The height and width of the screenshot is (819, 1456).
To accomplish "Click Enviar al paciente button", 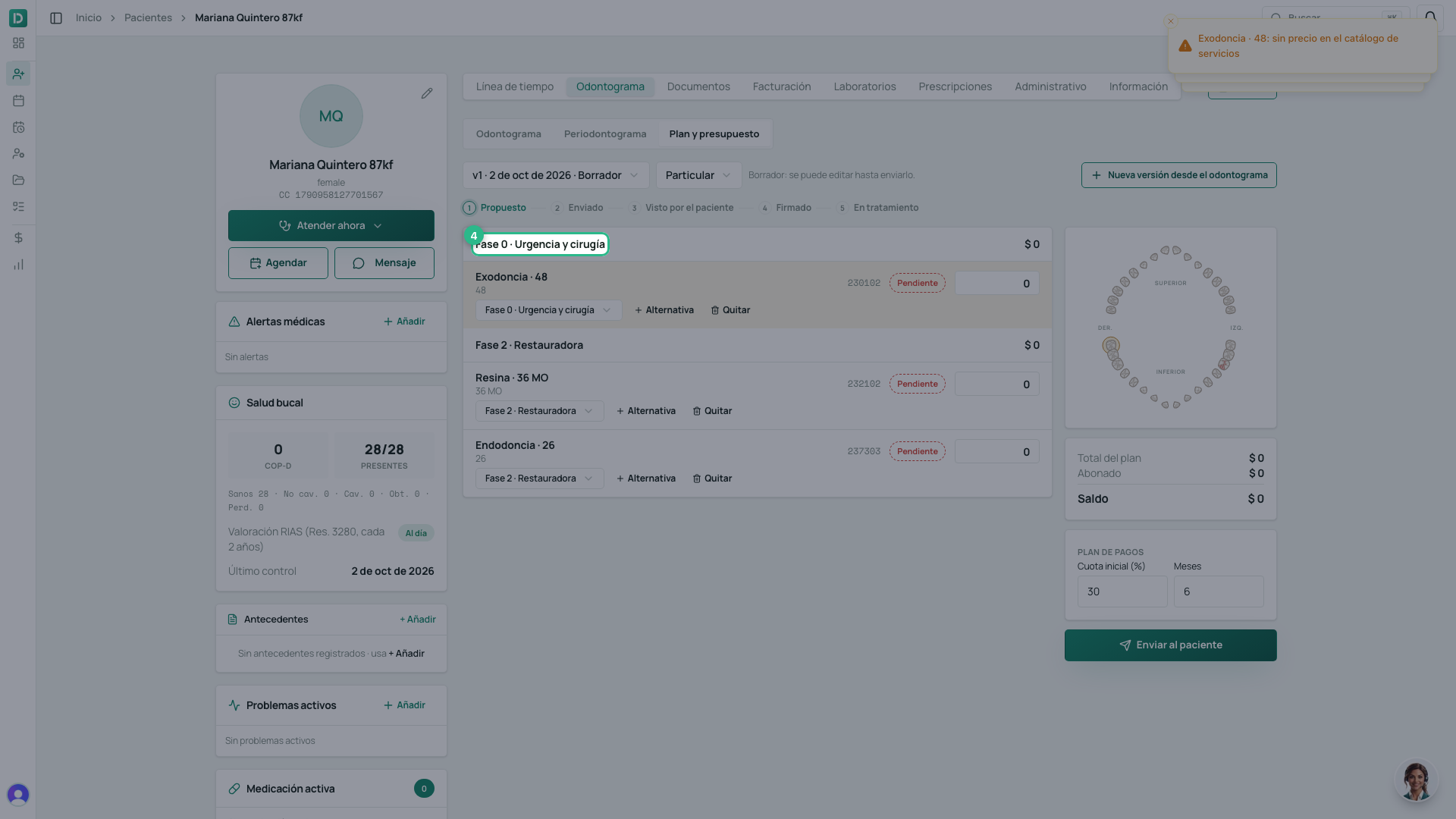I will tap(1170, 645).
